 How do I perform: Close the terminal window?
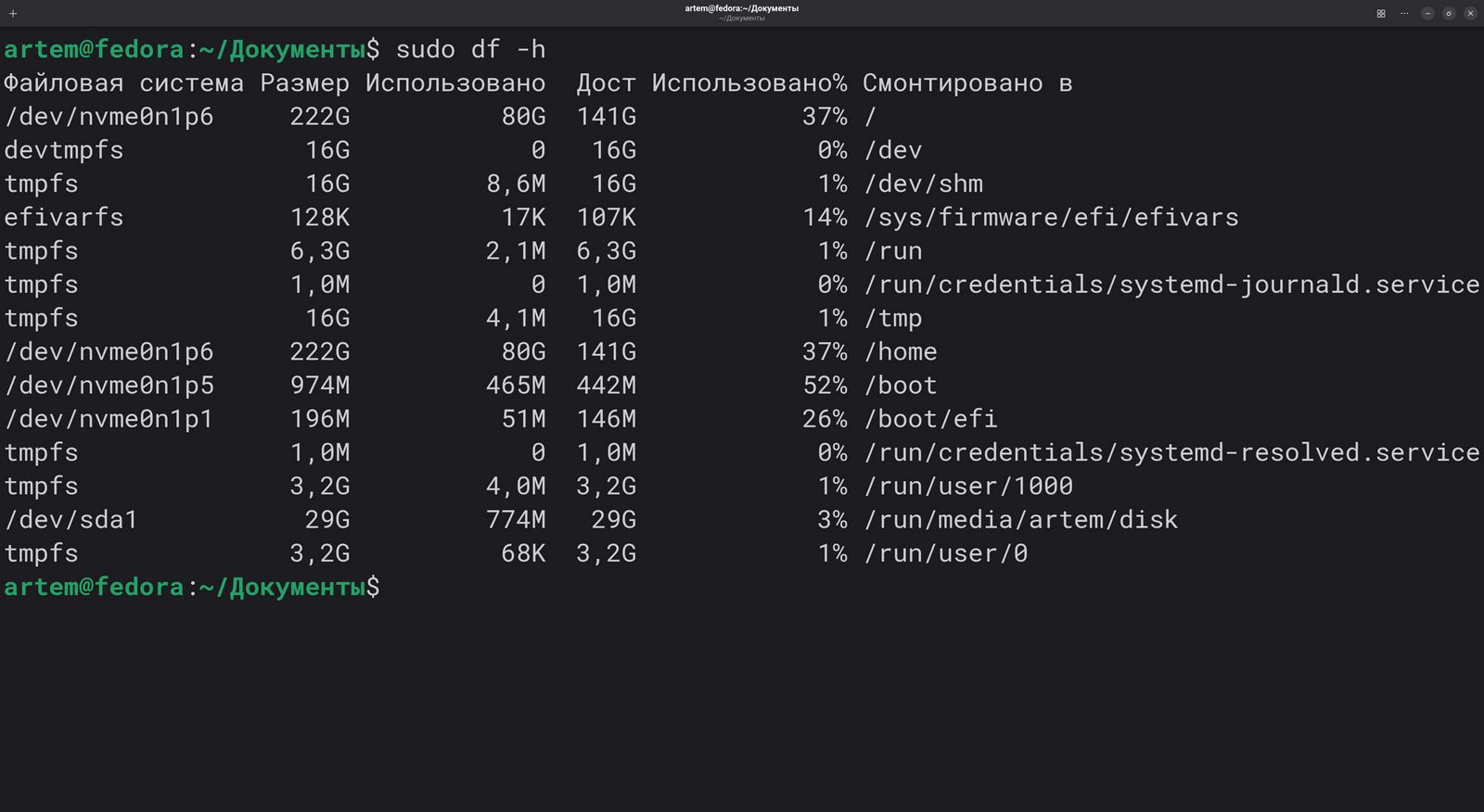tap(1470, 14)
